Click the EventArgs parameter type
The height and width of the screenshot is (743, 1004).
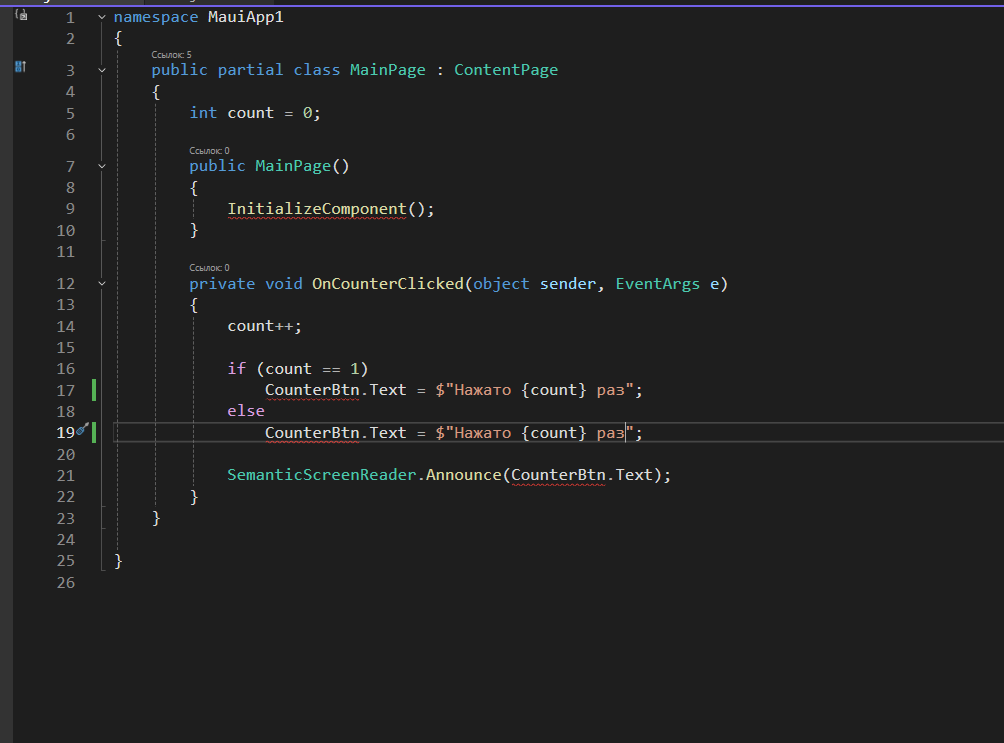click(658, 284)
